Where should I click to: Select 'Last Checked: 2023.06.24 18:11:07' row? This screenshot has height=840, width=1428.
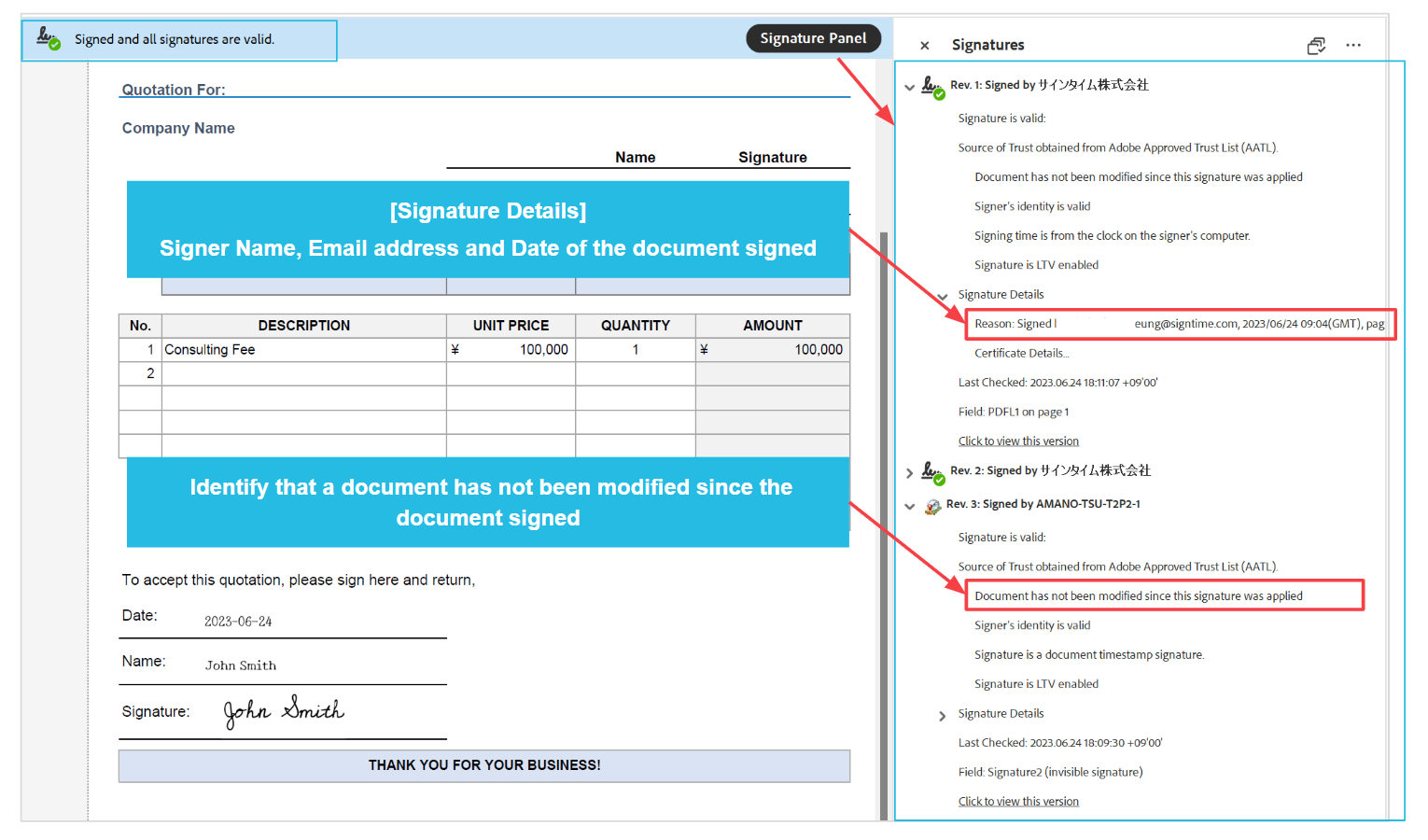[x=1057, y=383]
